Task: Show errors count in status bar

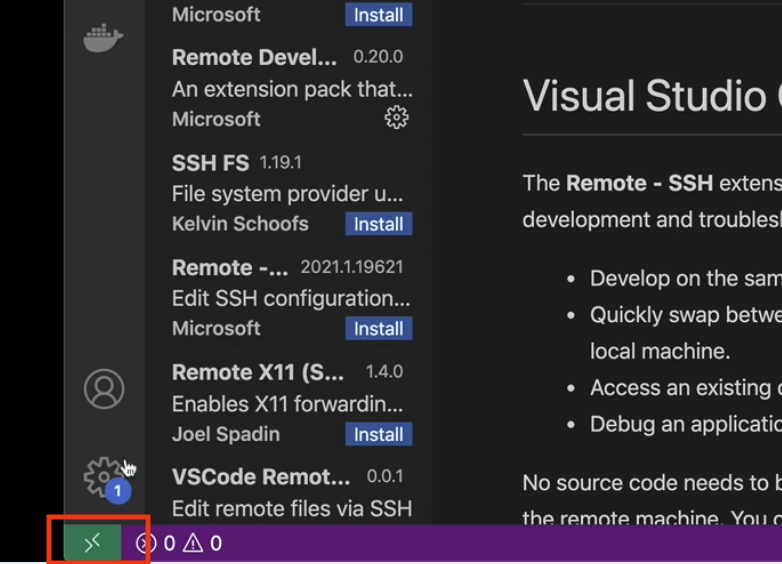Action: pyautogui.click(x=156, y=543)
